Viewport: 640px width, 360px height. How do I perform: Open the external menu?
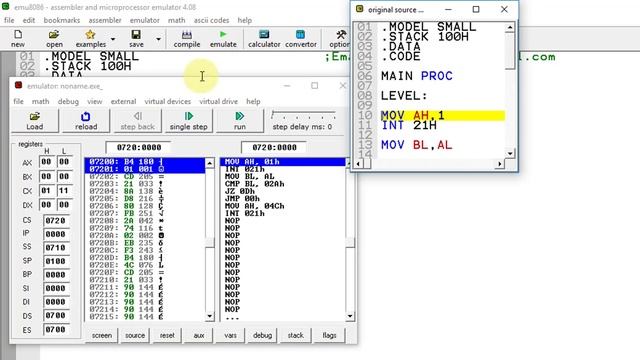click(x=123, y=101)
